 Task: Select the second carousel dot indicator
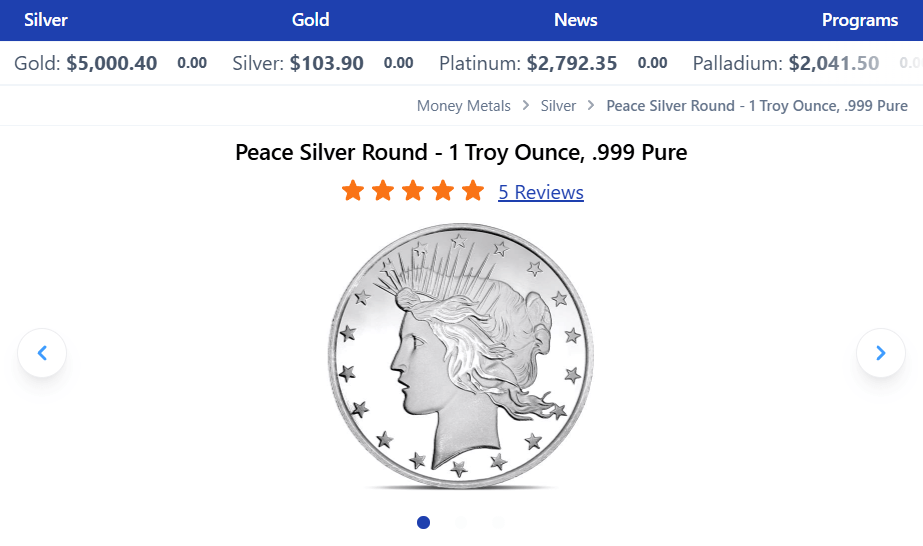point(461,522)
